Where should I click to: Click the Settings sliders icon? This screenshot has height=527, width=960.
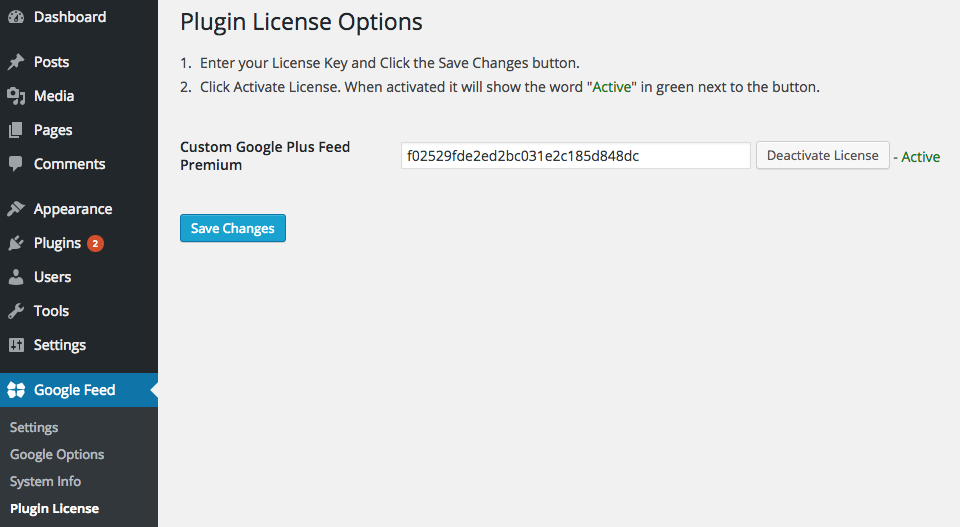16,345
